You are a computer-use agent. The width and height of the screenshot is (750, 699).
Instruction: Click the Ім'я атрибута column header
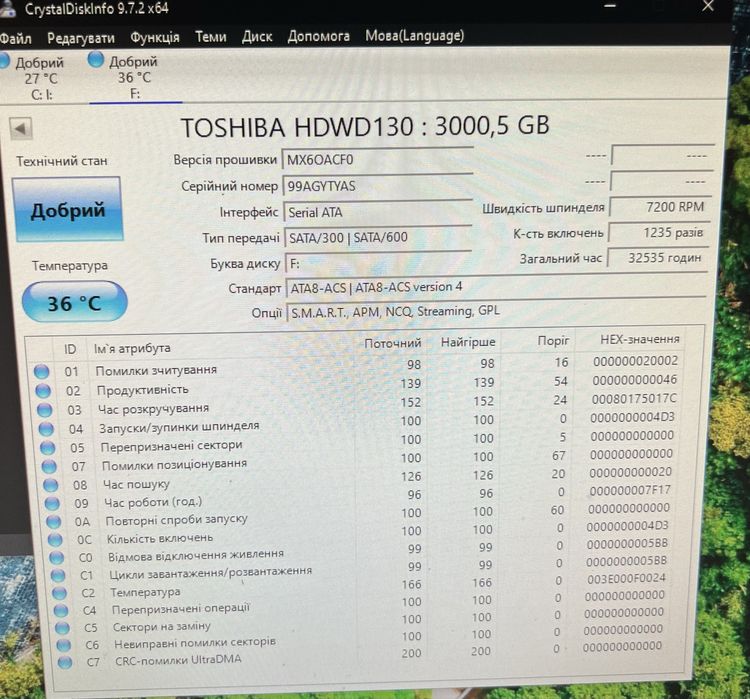[x=132, y=348]
